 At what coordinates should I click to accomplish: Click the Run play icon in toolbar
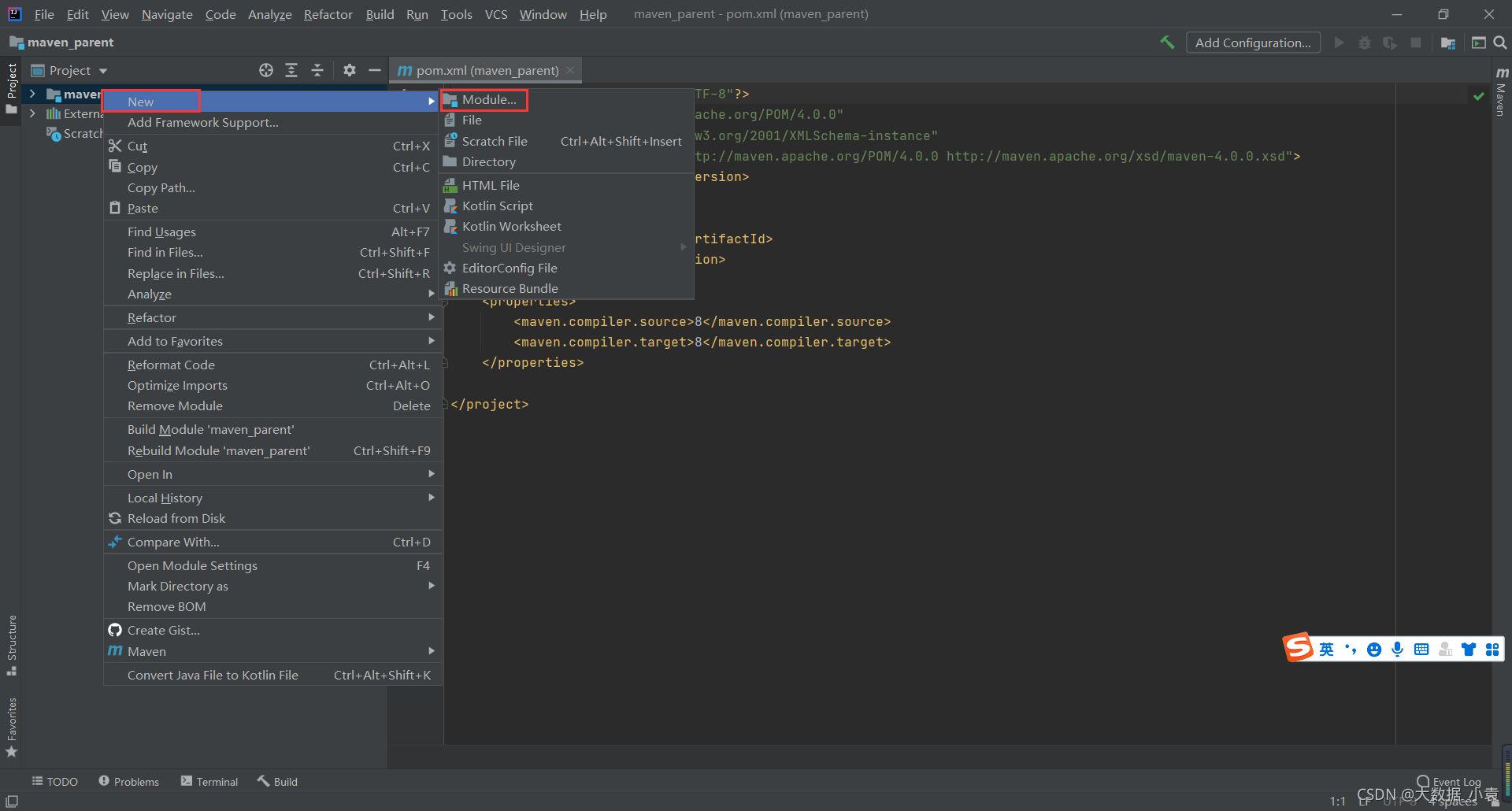(x=1339, y=43)
